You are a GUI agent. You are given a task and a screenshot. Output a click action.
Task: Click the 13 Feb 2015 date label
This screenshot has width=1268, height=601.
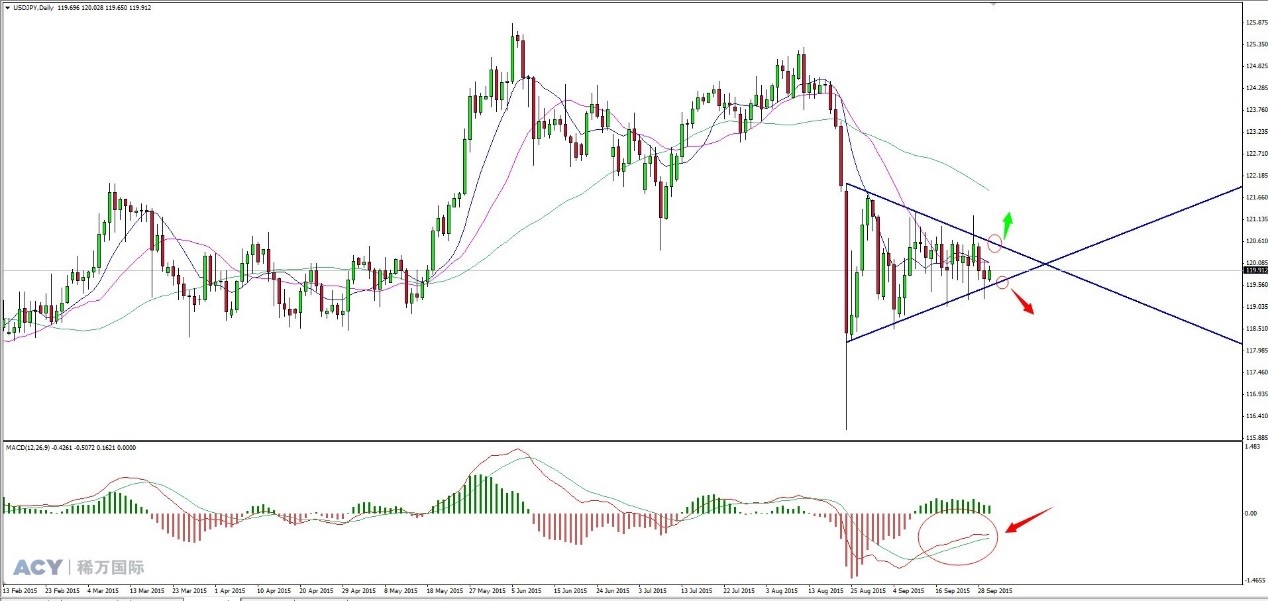[x=21, y=590]
